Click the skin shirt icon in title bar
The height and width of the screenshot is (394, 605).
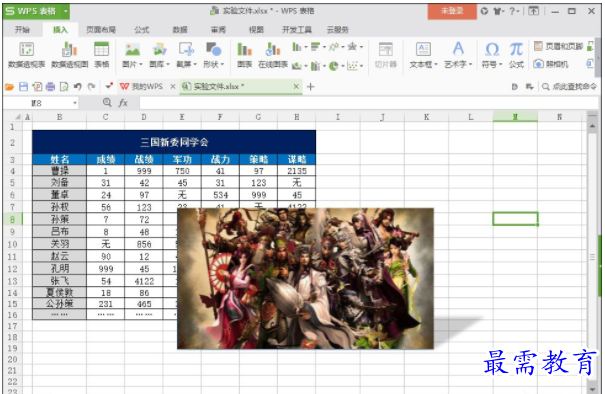tap(497, 11)
